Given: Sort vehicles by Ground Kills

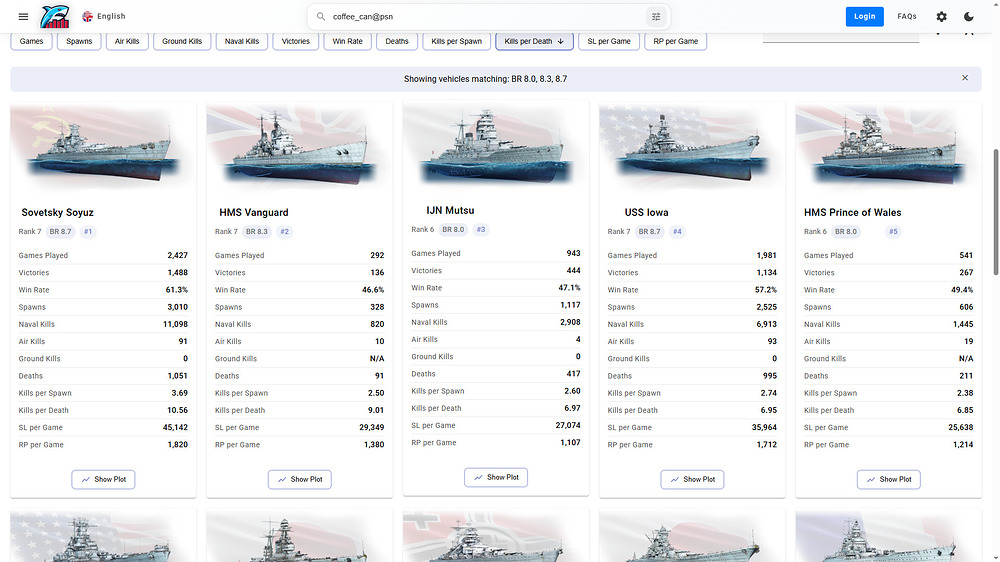Looking at the screenshot, I should pos(182,41).
